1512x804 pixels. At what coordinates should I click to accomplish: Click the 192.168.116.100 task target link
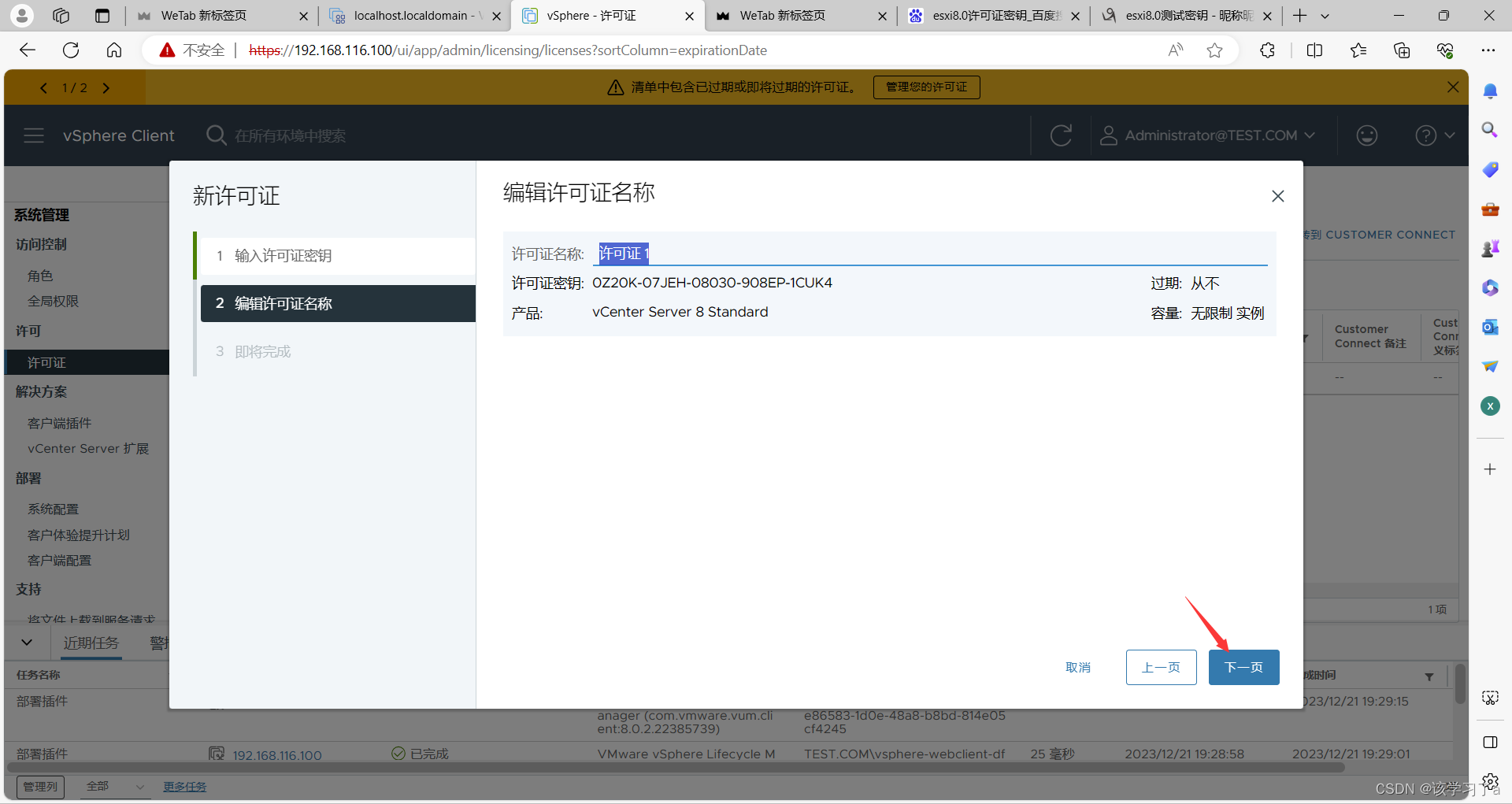pos(276,754)
